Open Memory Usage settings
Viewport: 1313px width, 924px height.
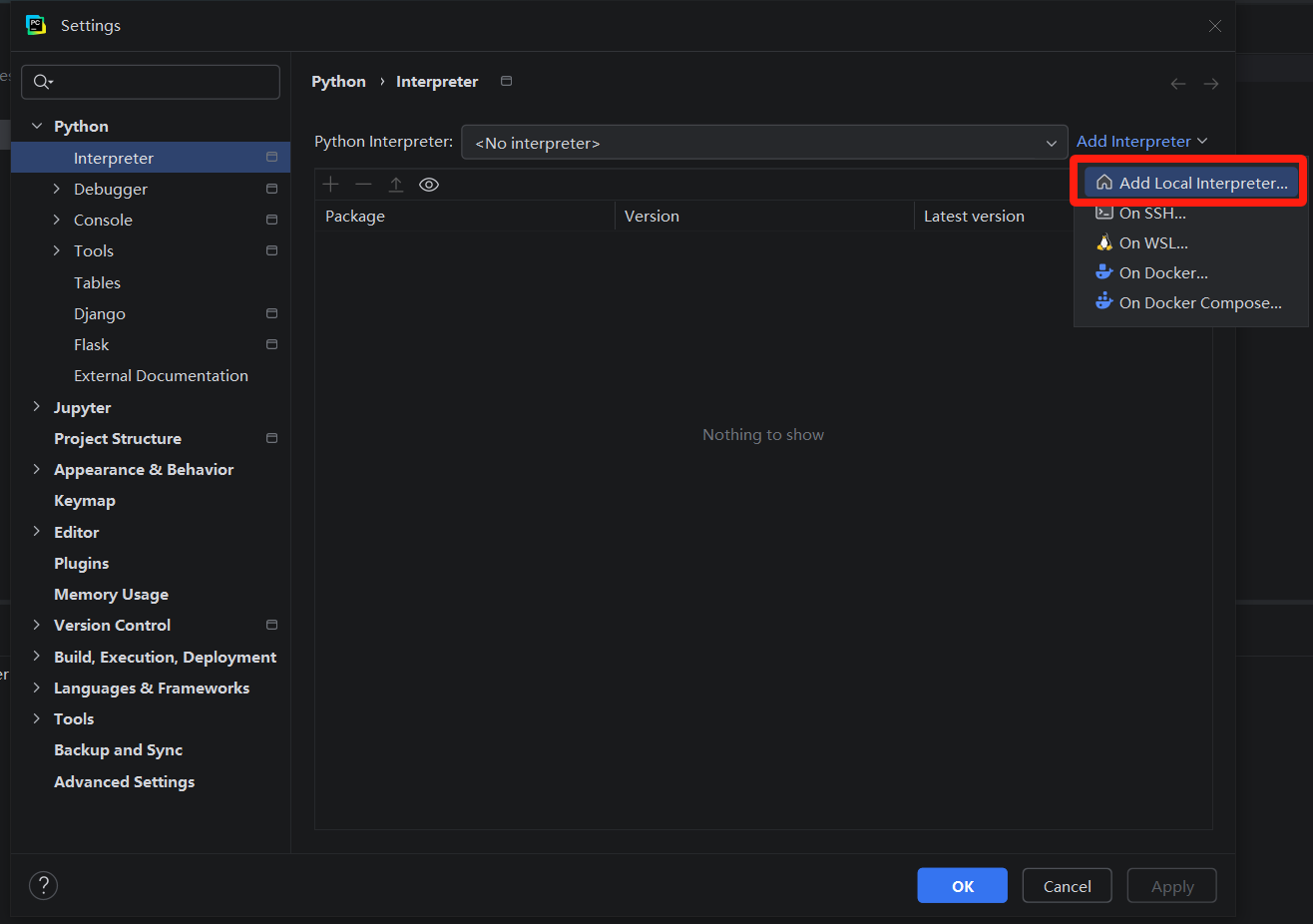coord(111,594)
